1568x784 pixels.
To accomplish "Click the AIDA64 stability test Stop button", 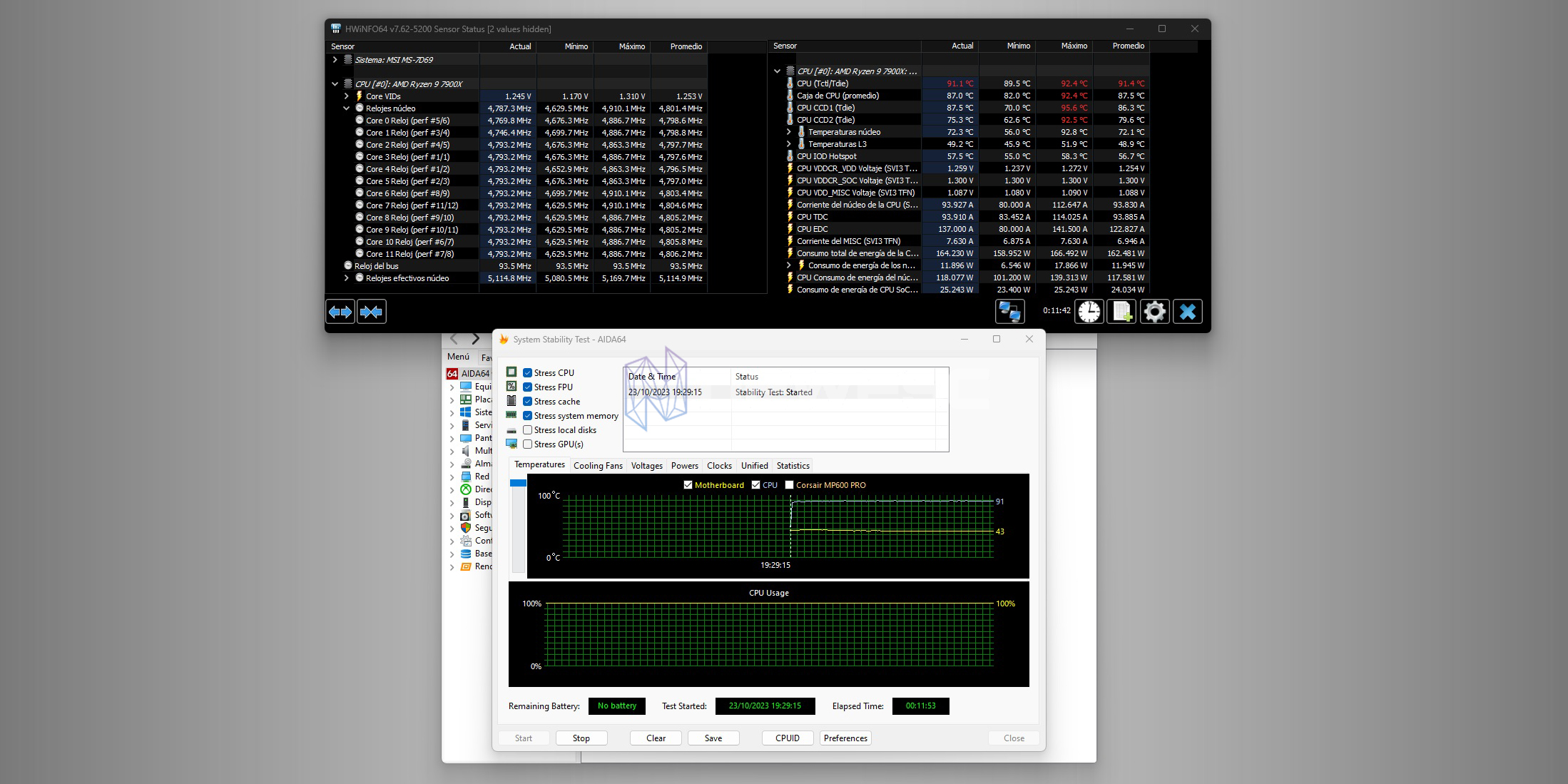I will click(x=581, y=738).
